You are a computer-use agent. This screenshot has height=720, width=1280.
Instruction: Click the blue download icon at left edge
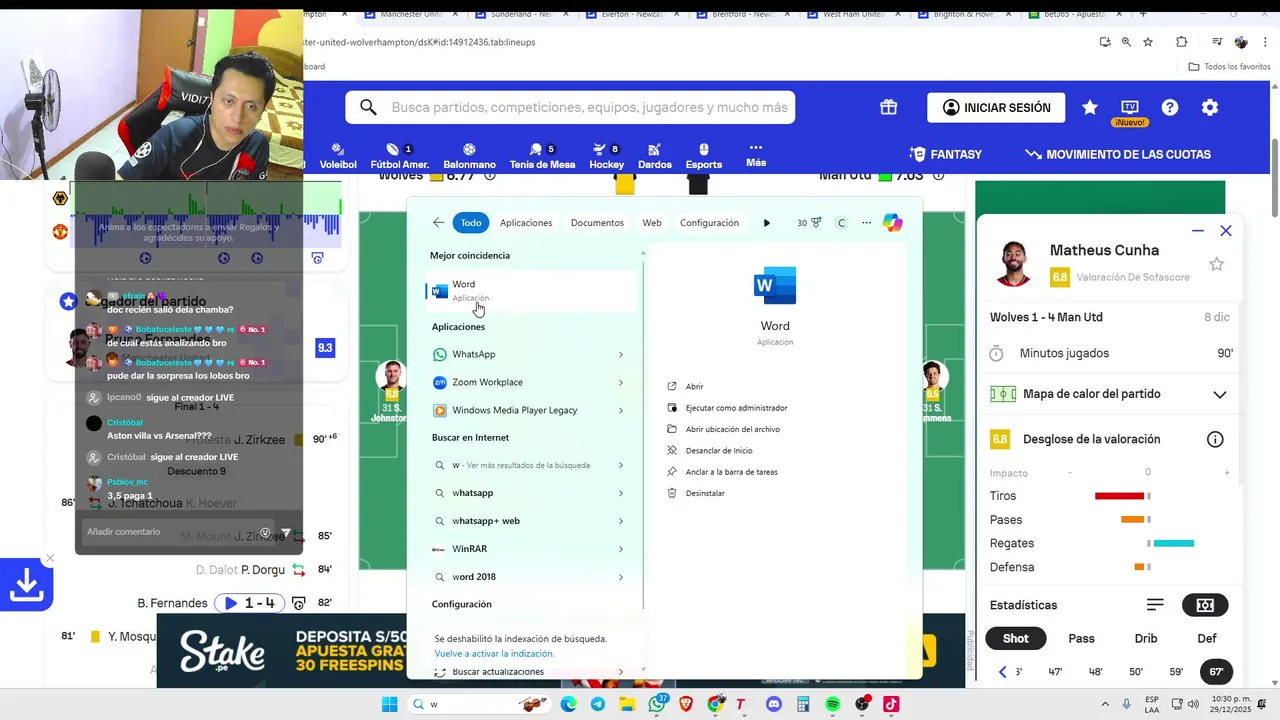click(26, 585)
